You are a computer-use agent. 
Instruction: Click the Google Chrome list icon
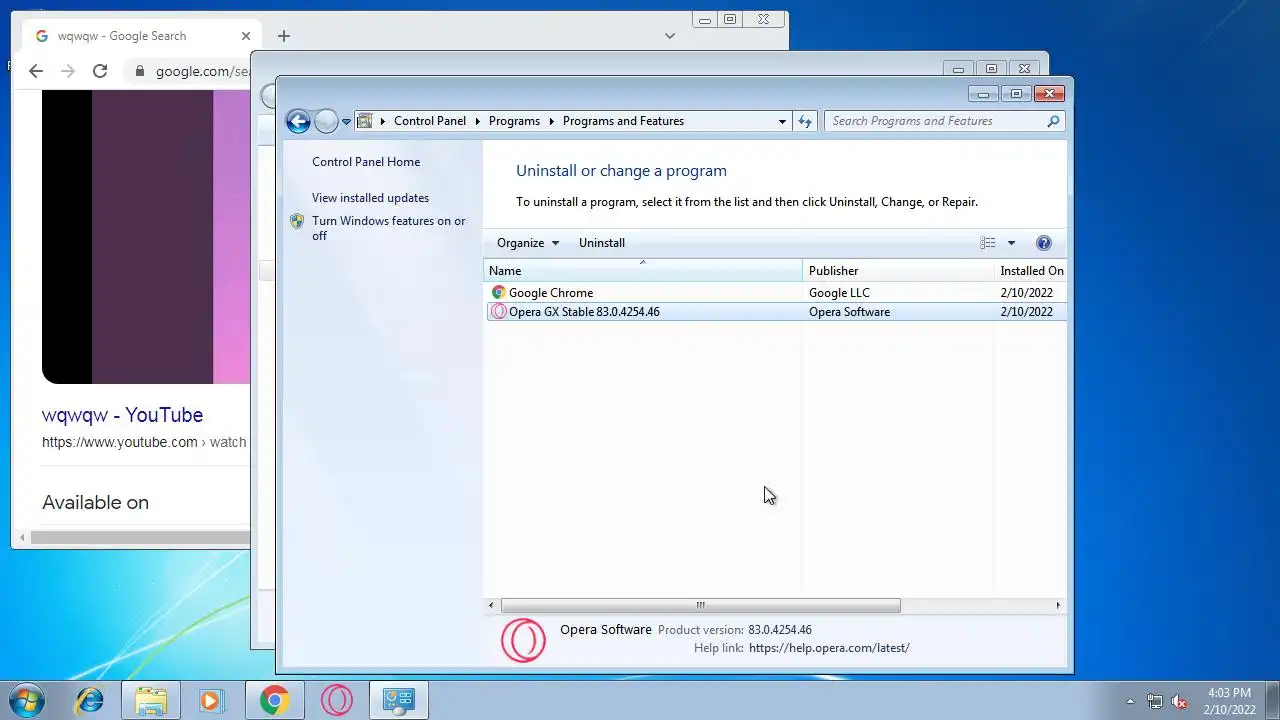(499, 293)
